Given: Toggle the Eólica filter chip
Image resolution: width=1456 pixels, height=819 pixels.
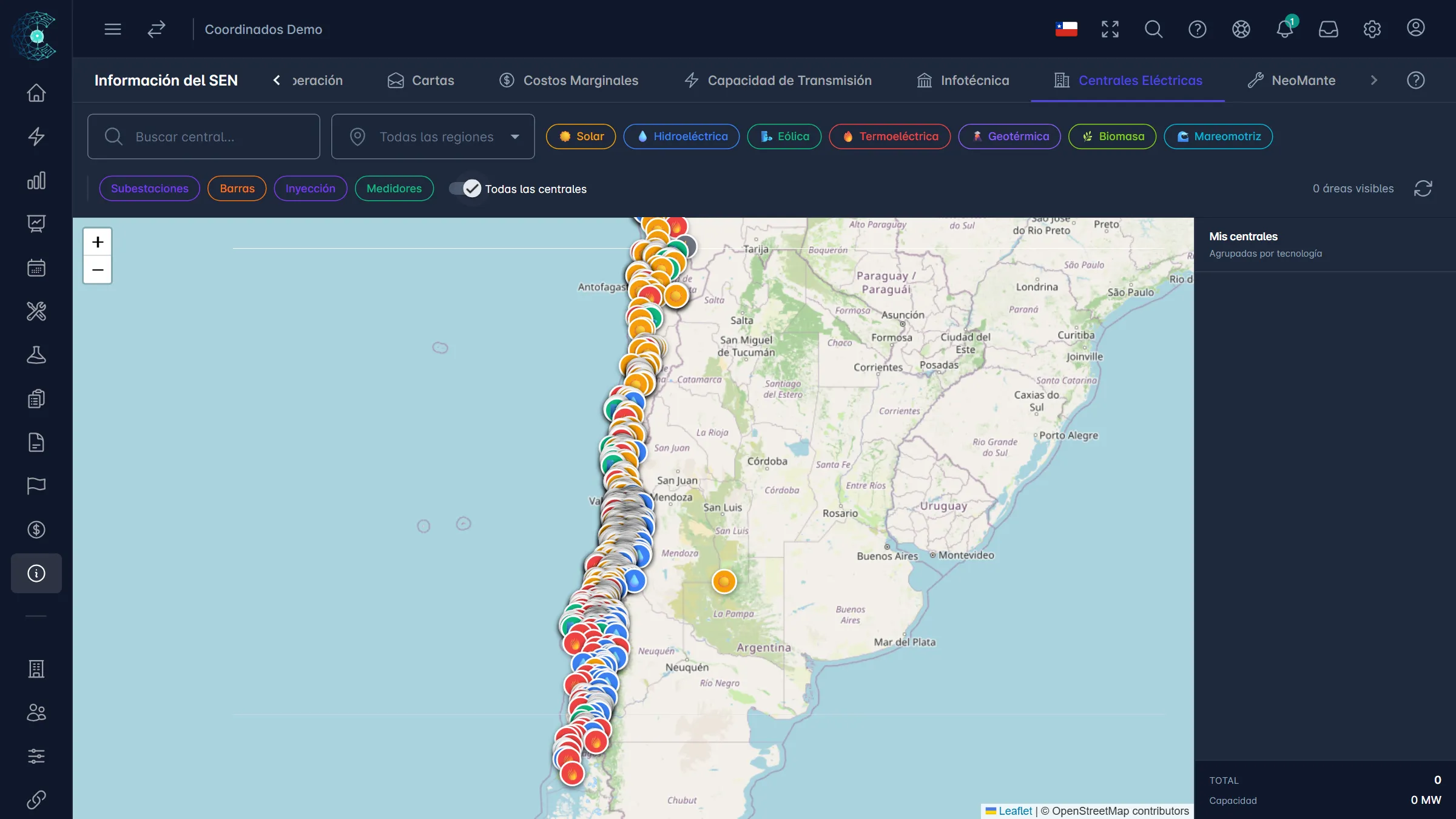Looking at the screenshot, I should (x=784, y=136).
